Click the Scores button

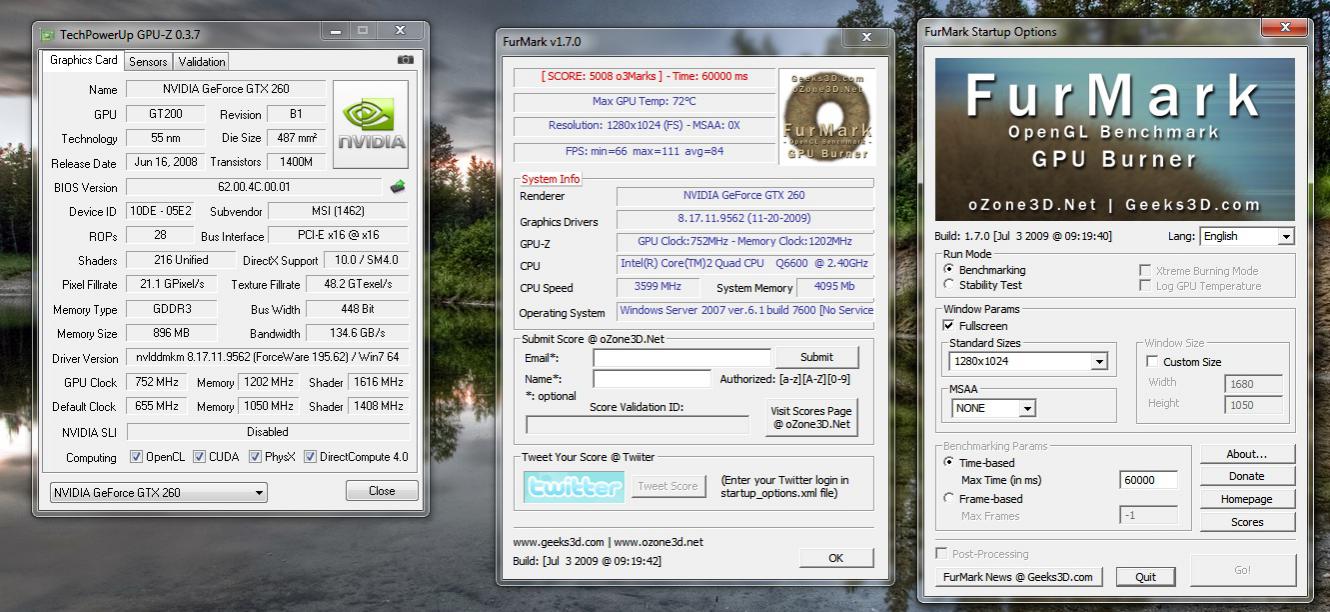click(1247, 522)
